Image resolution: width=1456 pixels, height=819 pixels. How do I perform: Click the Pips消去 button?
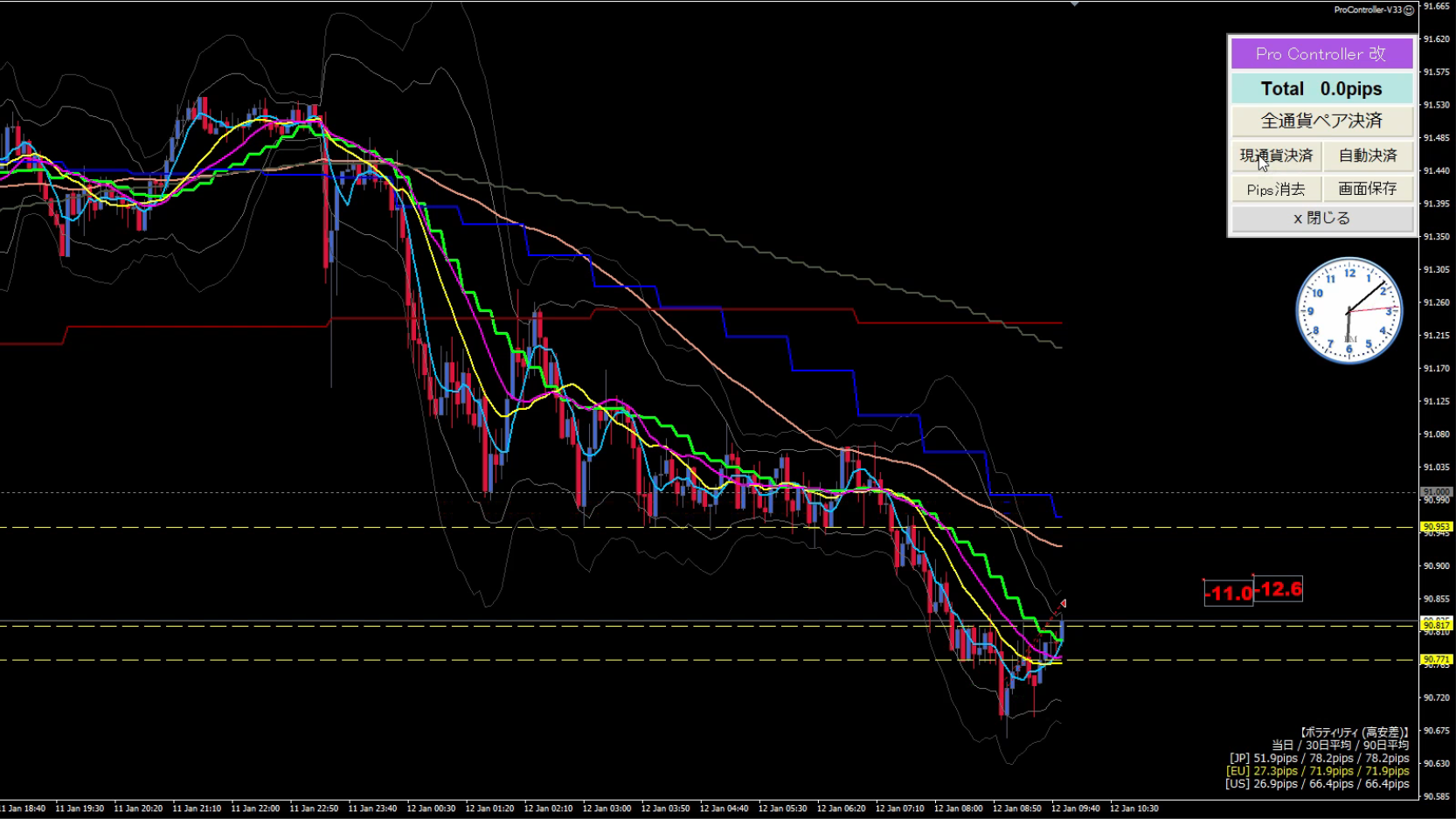pyautogui.click(x=1276, y=189)
